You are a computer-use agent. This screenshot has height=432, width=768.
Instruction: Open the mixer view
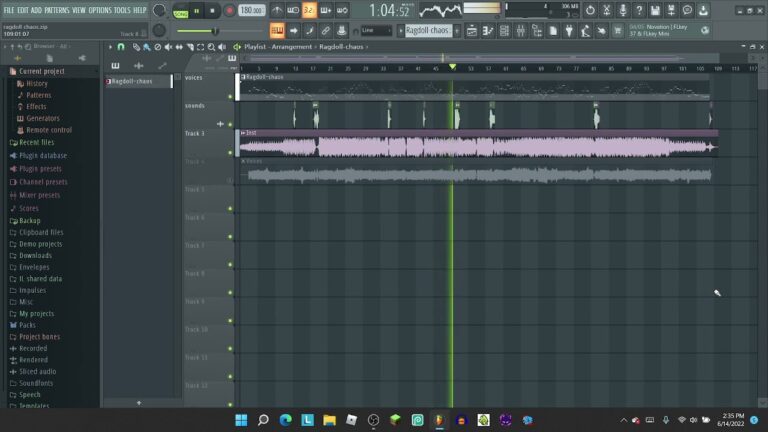pyautogui.click(x=521, y=31)
